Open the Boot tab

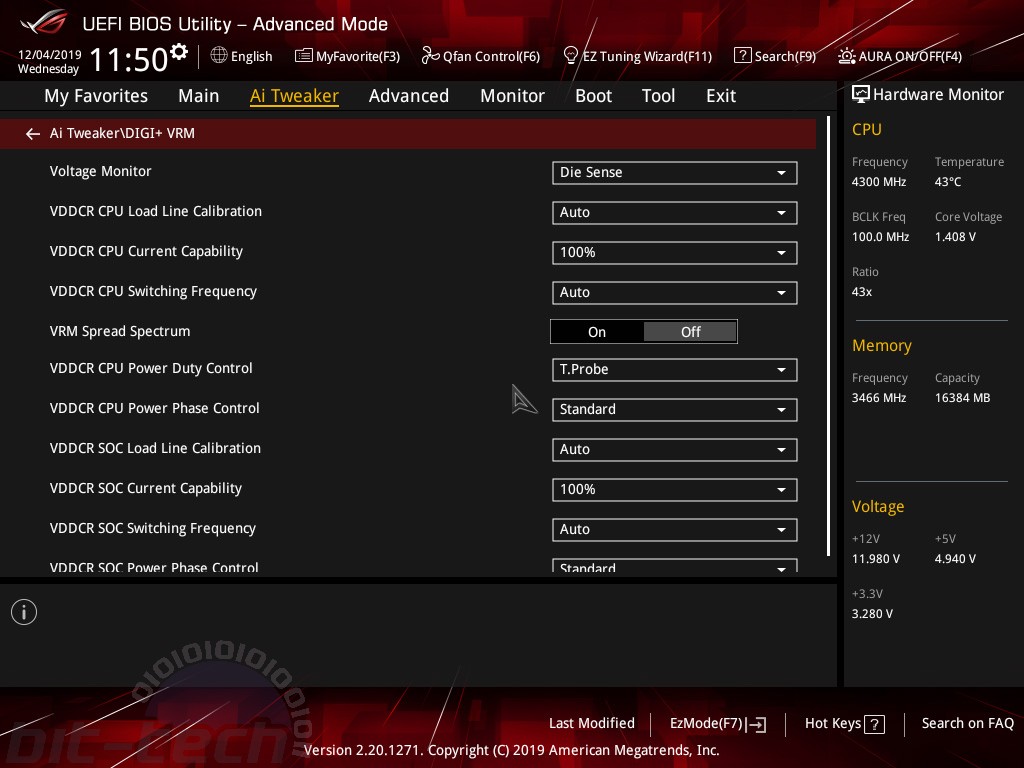(x=593, y=96)
